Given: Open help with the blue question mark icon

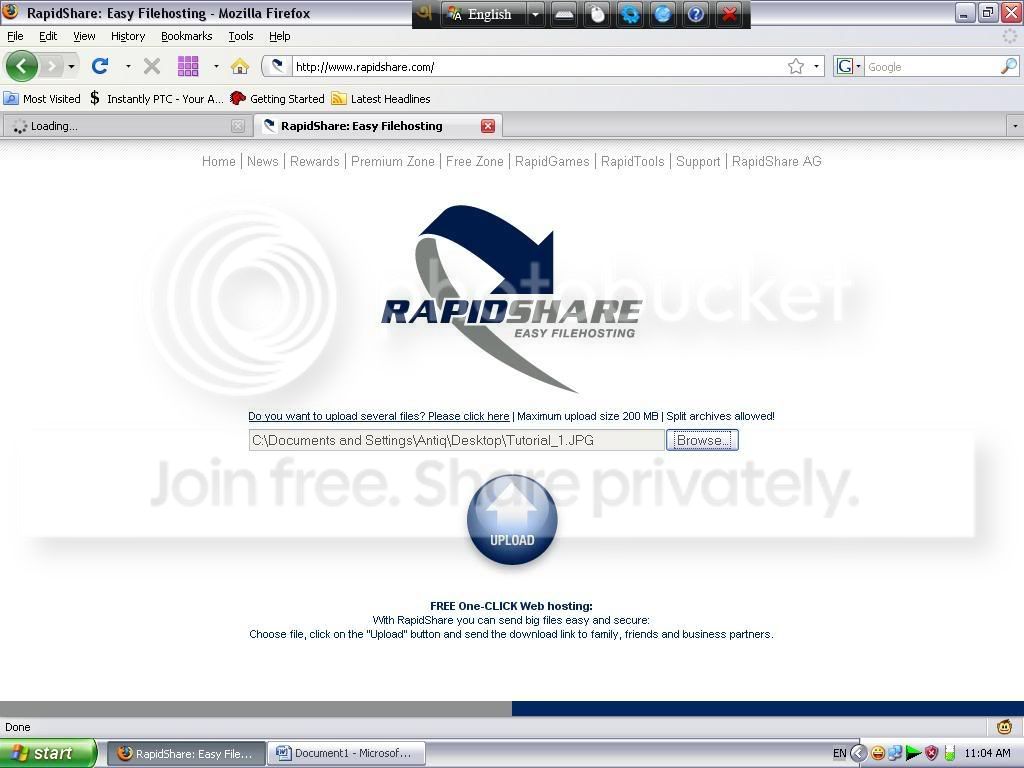Looking at the screenshot, I should coord(696,14).
